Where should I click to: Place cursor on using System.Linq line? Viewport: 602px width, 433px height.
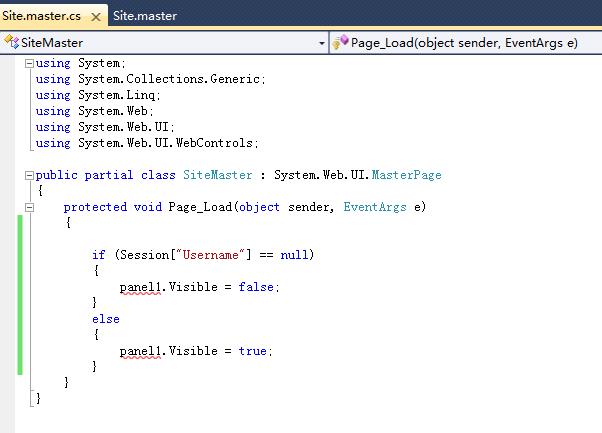(x=98, y=95)
